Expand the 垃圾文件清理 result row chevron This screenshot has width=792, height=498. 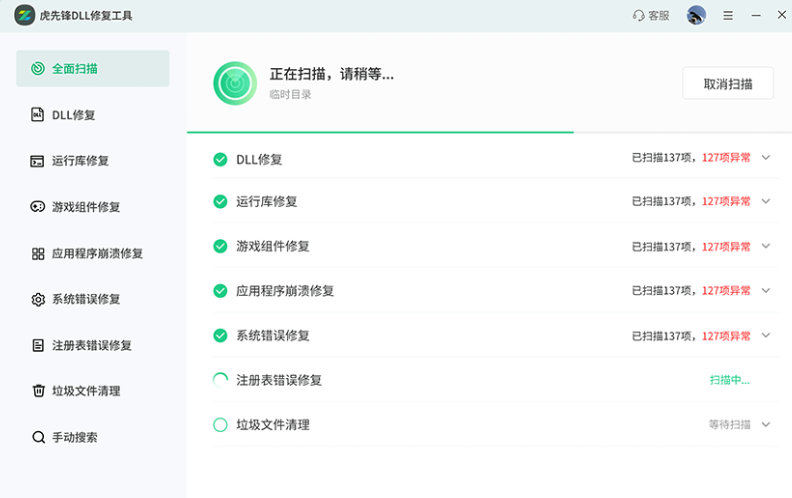tap(766, 424)
